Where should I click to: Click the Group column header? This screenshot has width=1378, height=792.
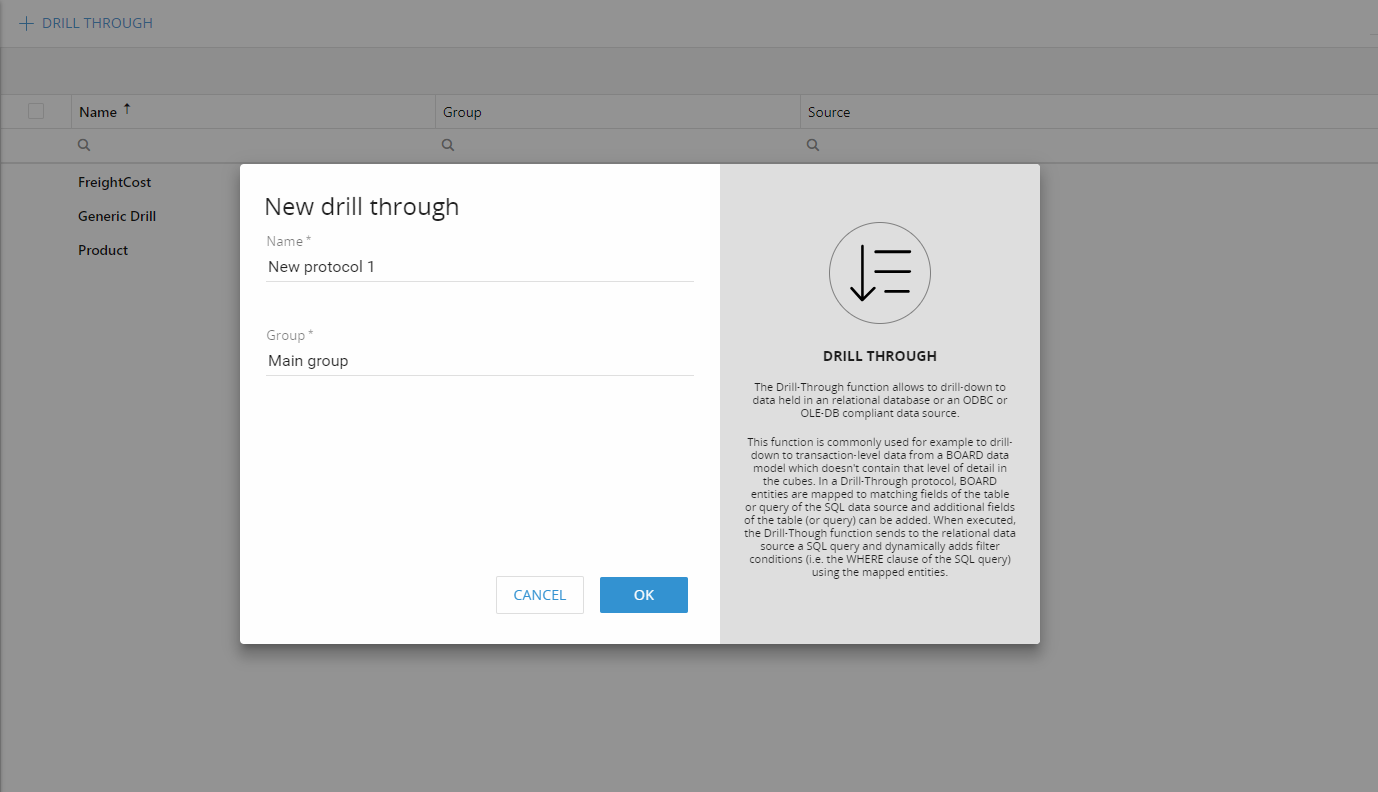pos(462,112)
